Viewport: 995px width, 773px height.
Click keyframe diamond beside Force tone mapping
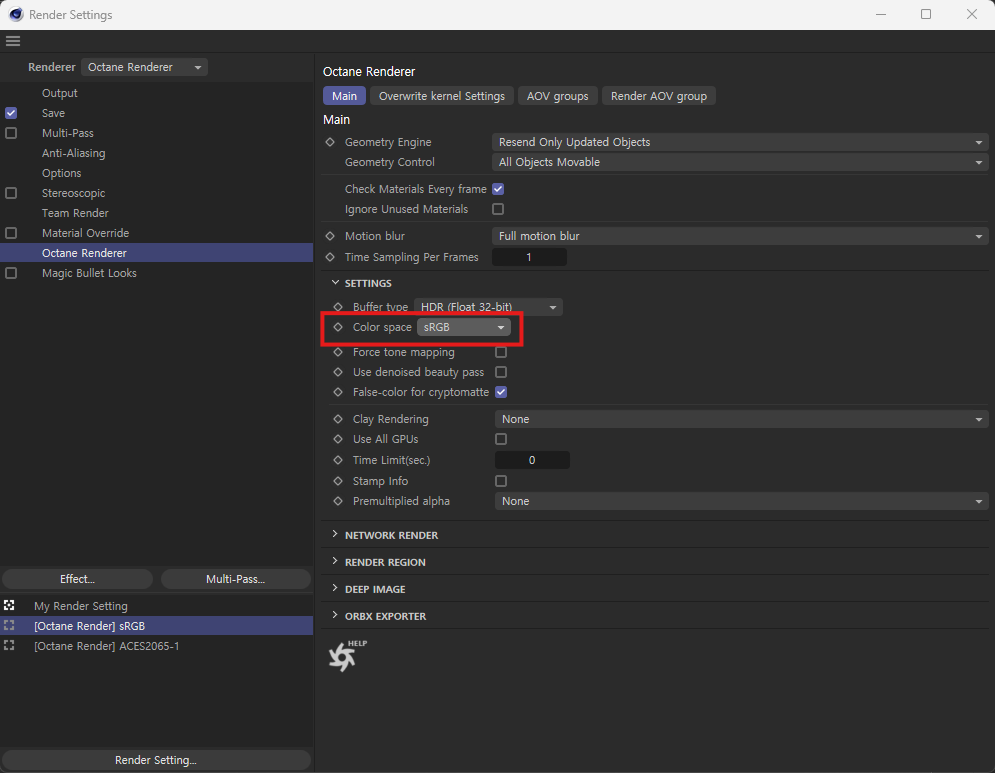338,352
